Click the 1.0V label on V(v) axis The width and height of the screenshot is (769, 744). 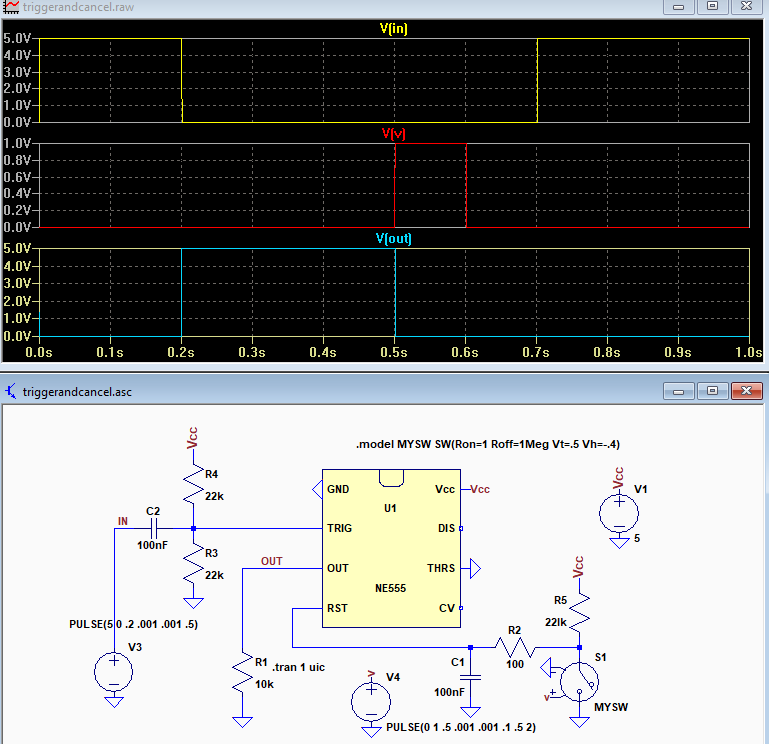(17, 143)
